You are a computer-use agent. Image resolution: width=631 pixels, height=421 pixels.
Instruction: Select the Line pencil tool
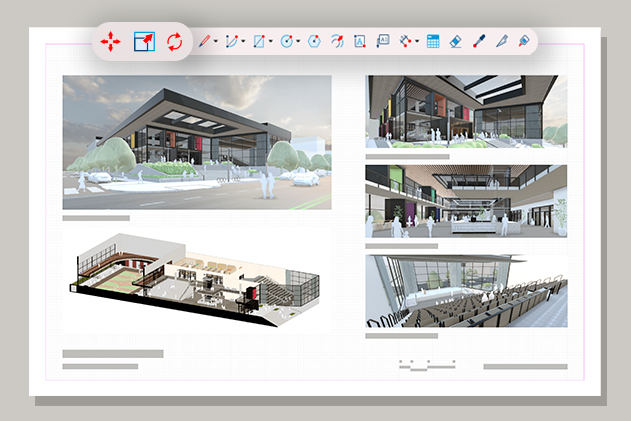click(204, 41)
